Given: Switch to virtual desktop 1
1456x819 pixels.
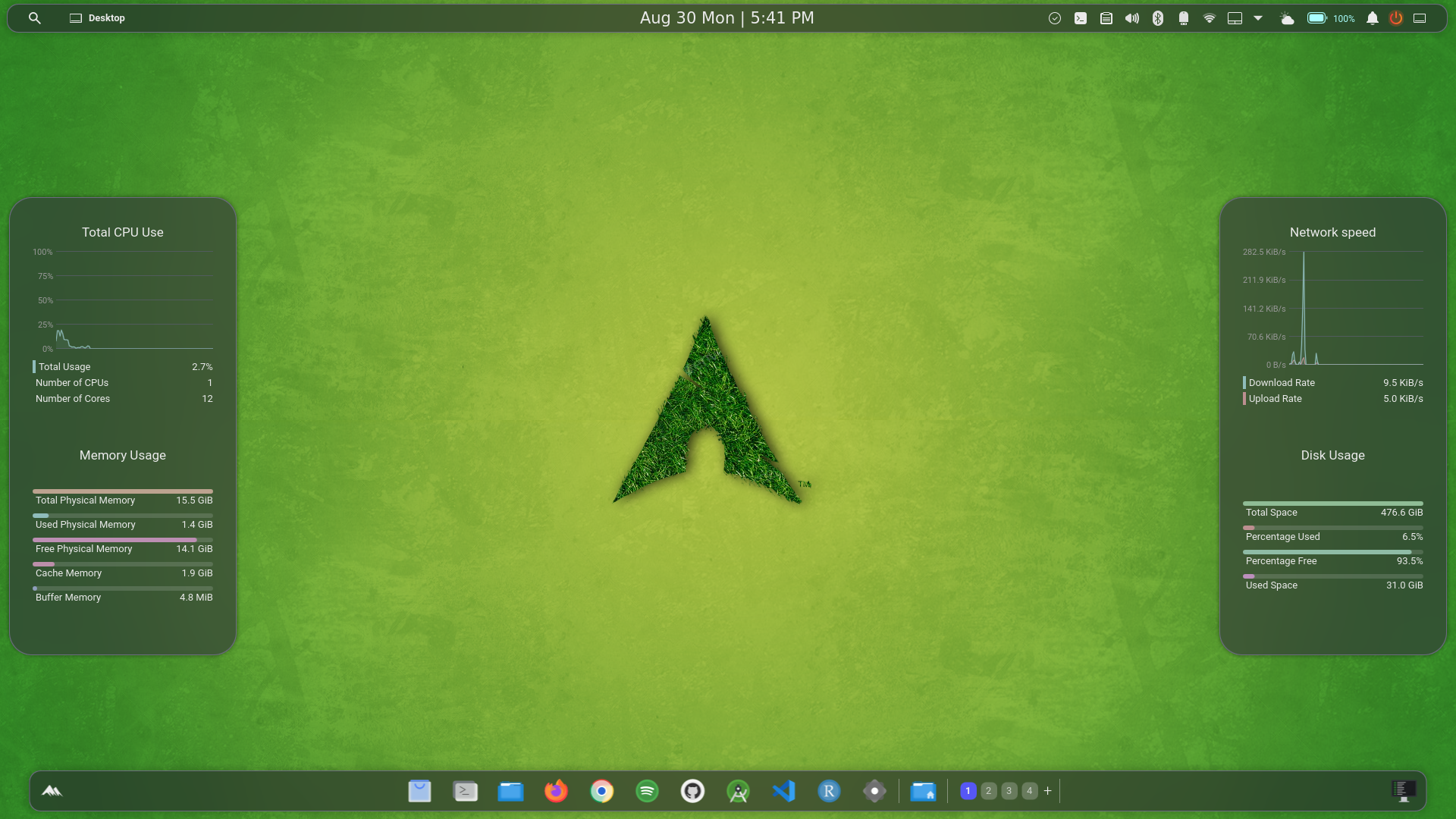Looking at the screenshot, I should (968, 791).
